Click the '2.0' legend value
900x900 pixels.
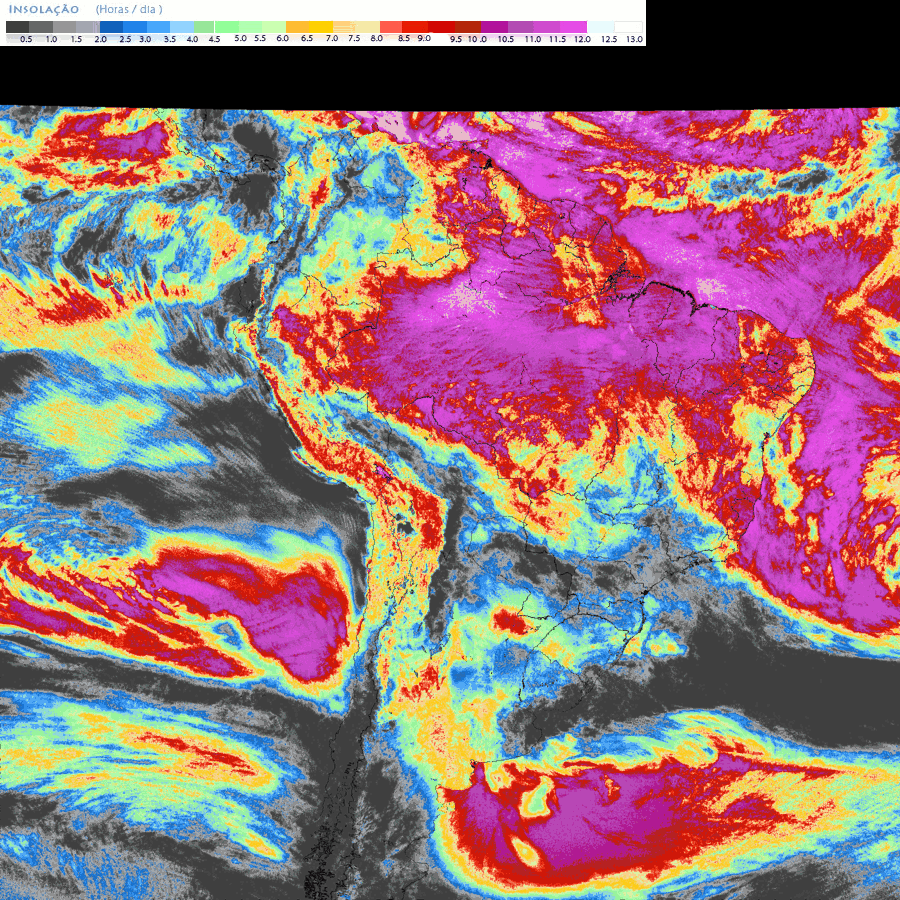tap(100, 39)
